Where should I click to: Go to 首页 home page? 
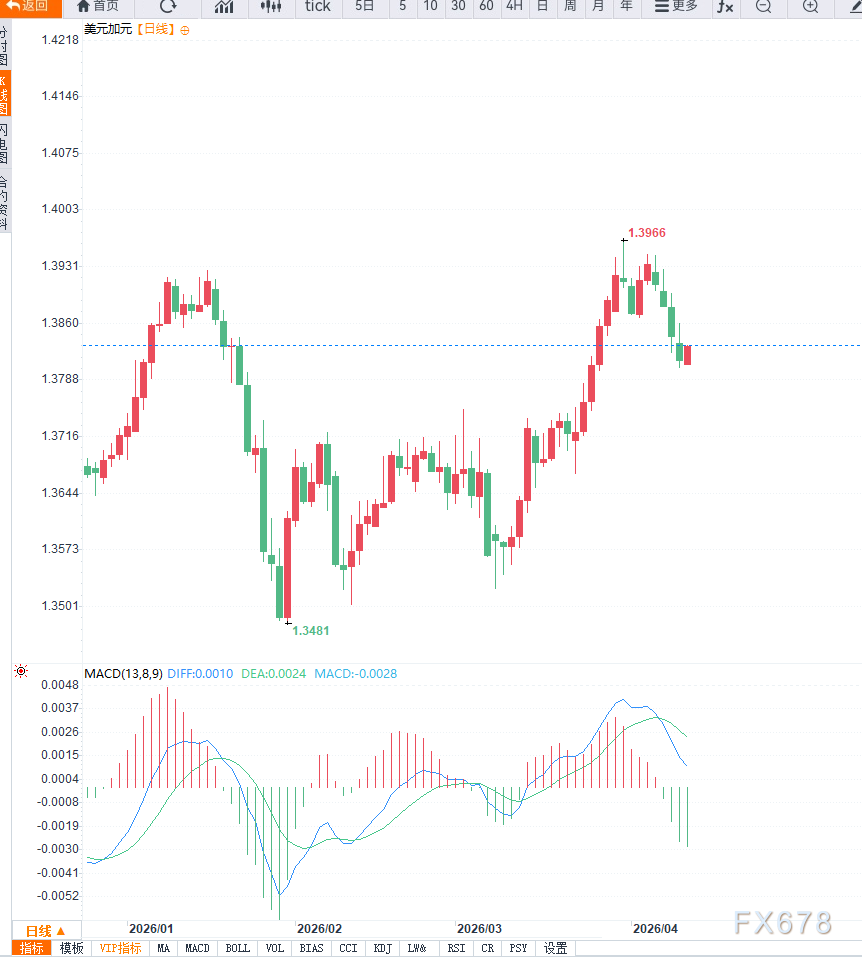coord(97,6)
